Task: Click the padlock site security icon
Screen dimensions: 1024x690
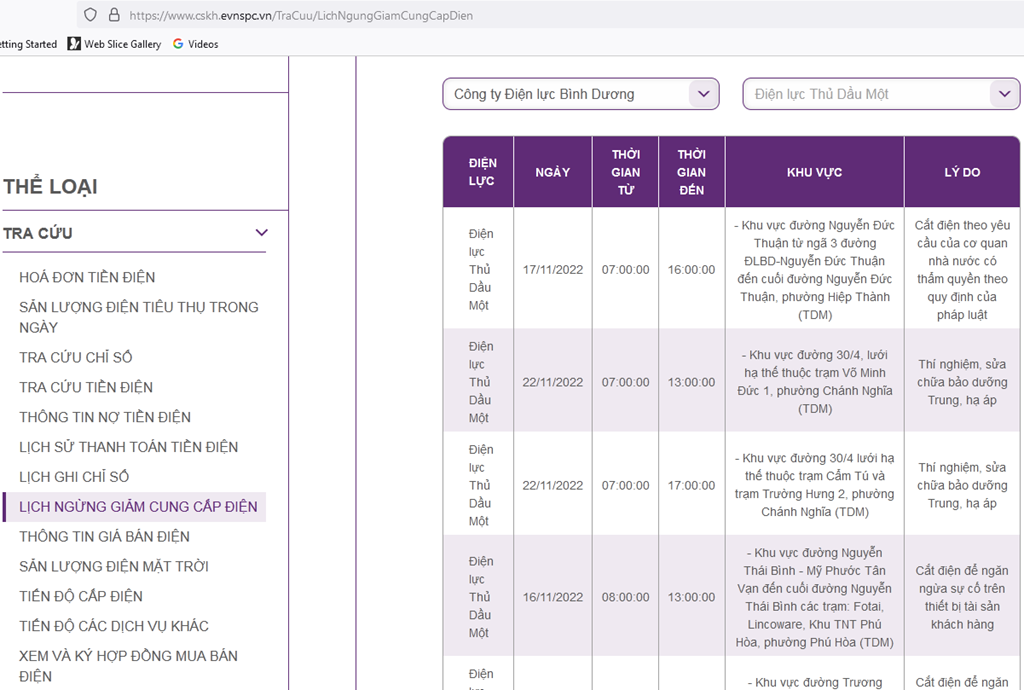Action: [114, 15]
